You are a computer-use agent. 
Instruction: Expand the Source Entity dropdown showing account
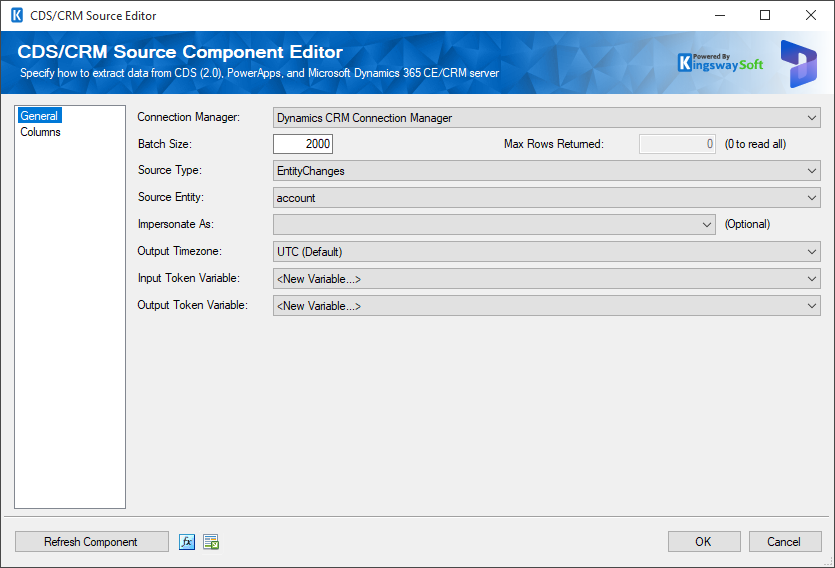(546, 198)
